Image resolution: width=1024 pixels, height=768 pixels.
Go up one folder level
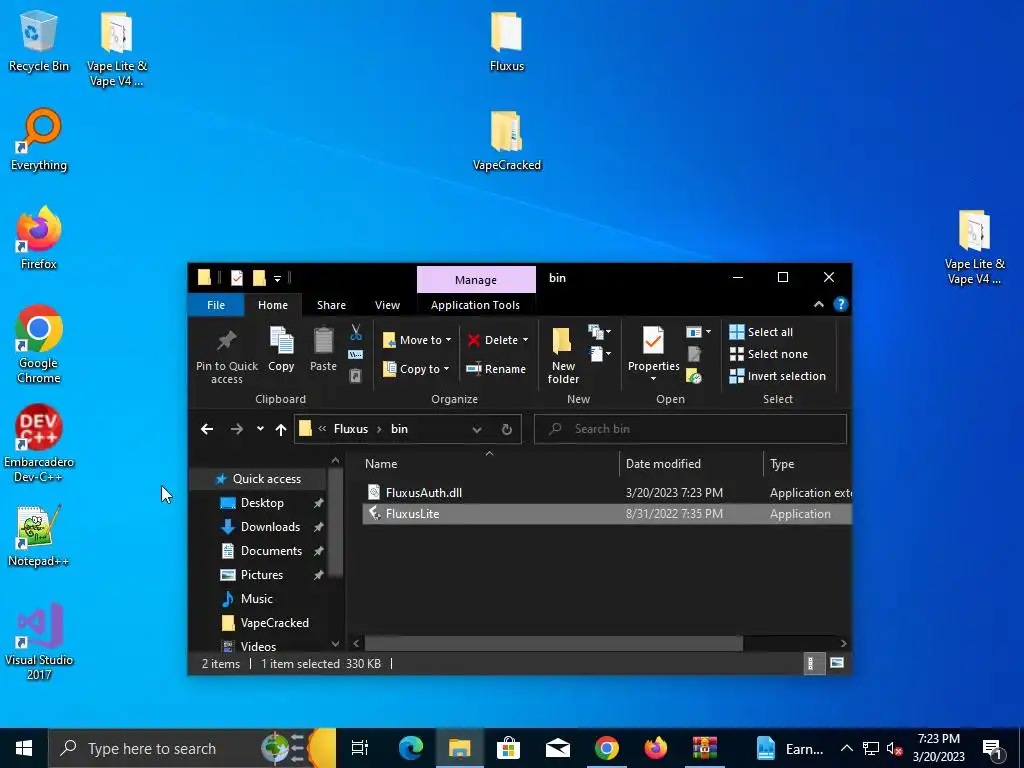(281, 429)
